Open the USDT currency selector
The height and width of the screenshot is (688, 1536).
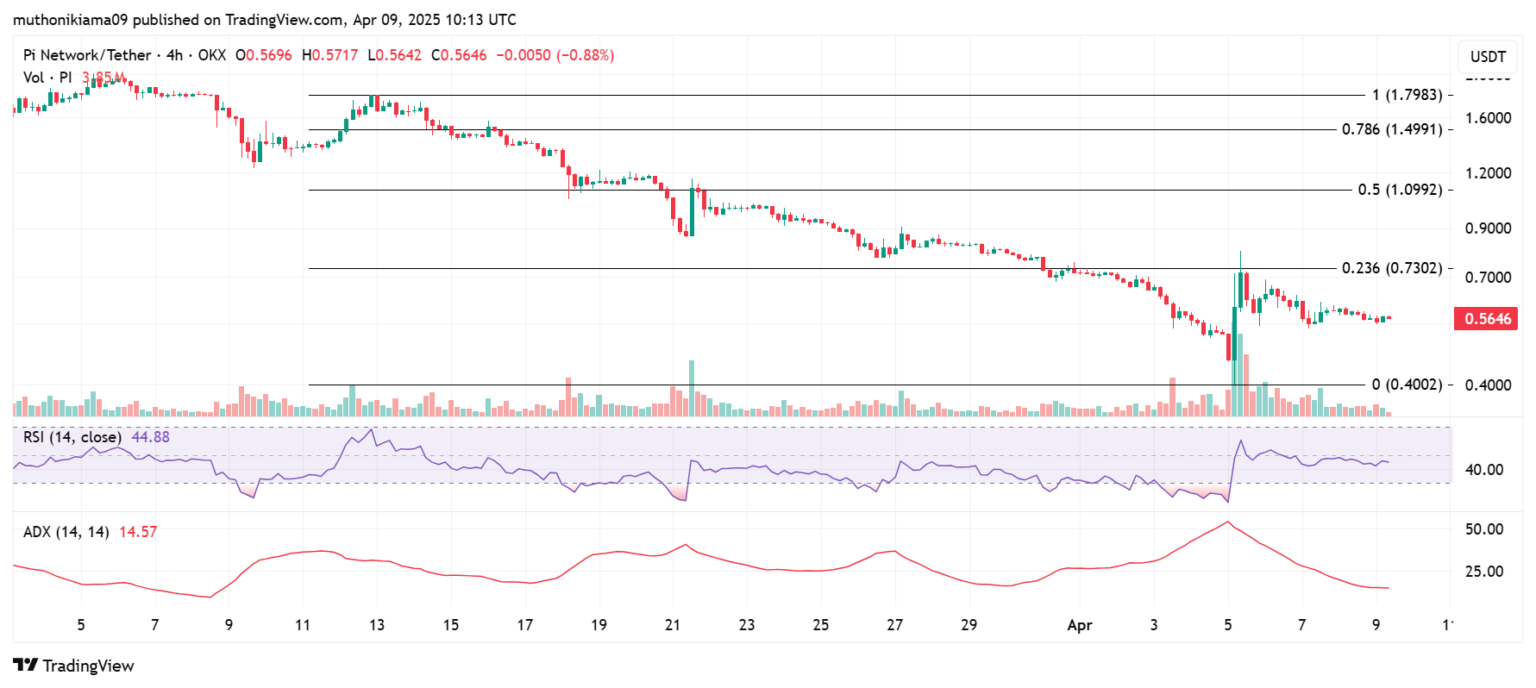coord(1487,57)
